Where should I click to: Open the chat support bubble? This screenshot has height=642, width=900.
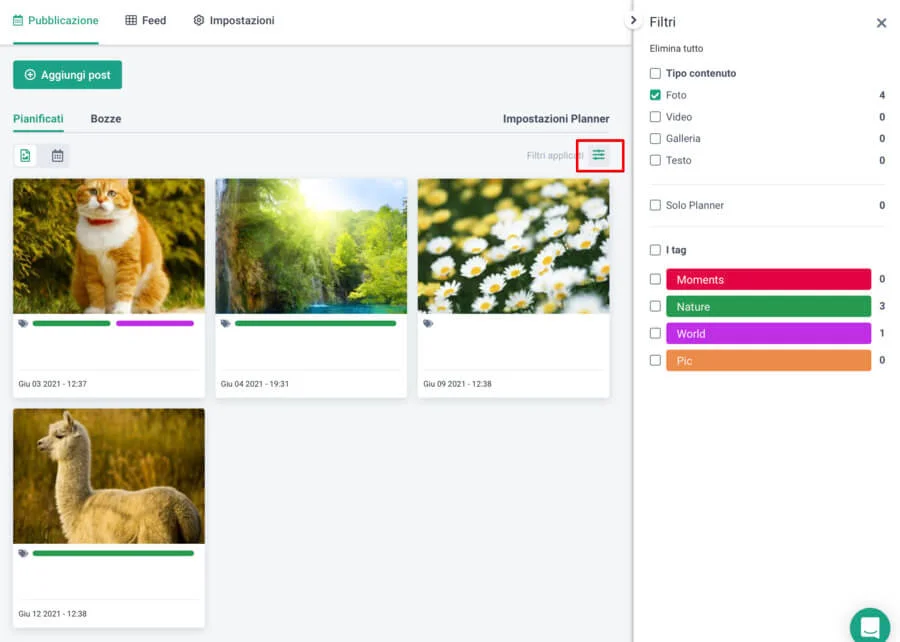(869, 627)
